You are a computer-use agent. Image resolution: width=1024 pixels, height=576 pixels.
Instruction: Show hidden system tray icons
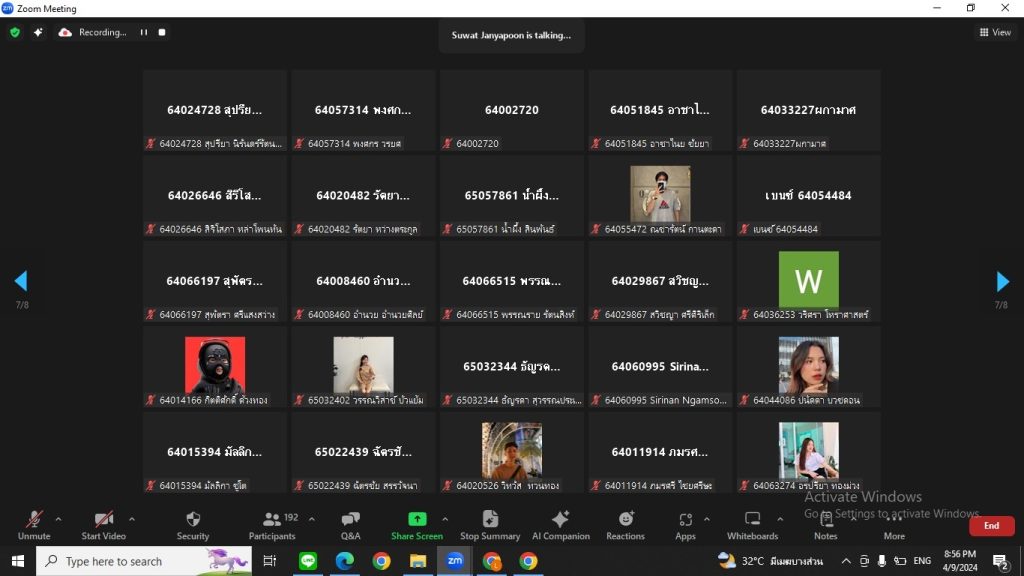(x=846, y=561)
